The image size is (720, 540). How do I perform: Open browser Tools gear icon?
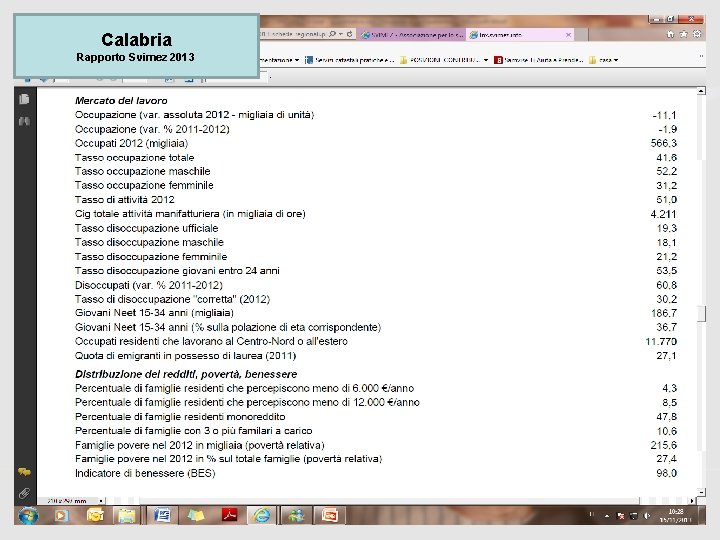[x=697, y=34]
